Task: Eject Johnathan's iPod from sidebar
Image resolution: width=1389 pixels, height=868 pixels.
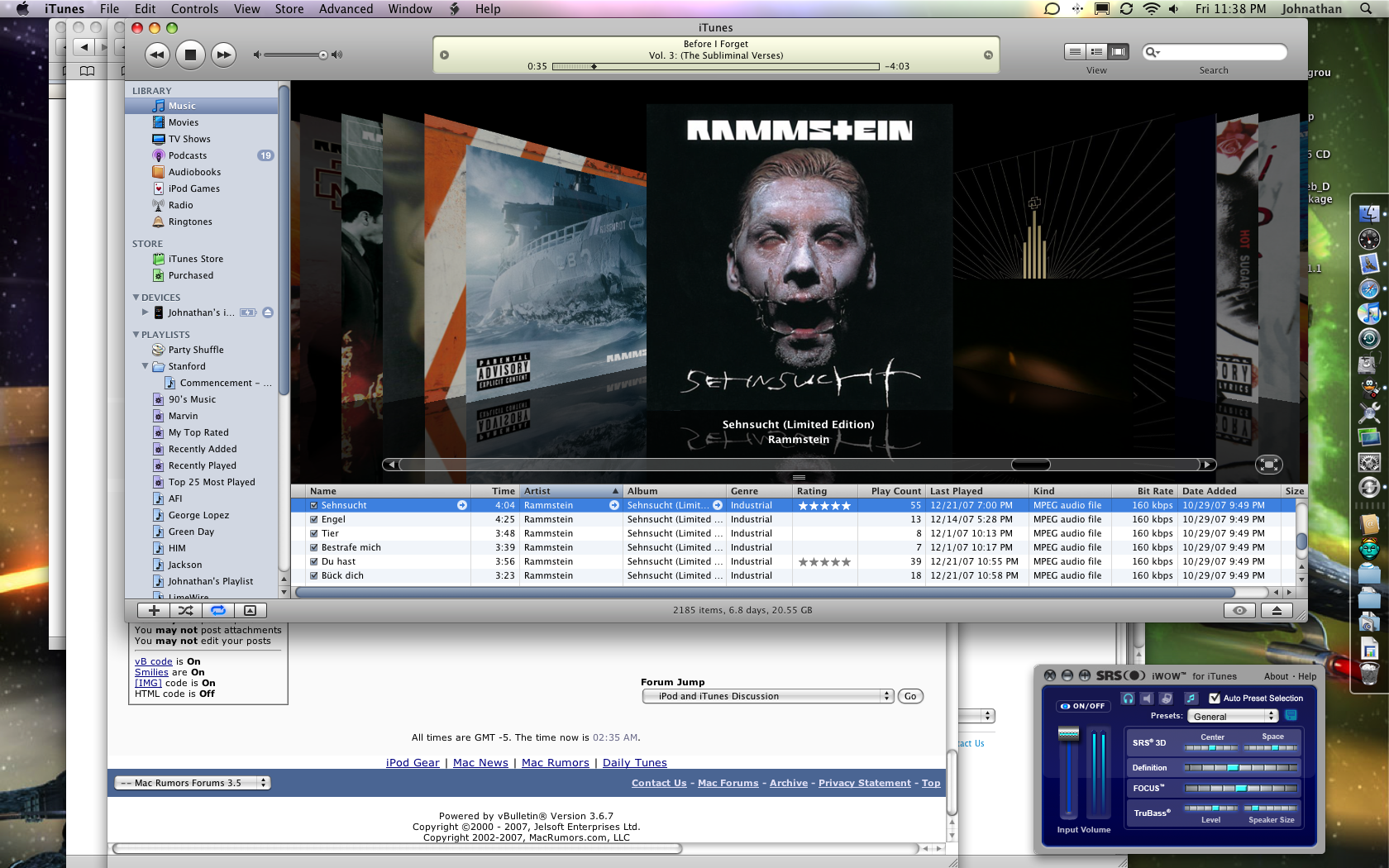Action: (x=268, y=312)
